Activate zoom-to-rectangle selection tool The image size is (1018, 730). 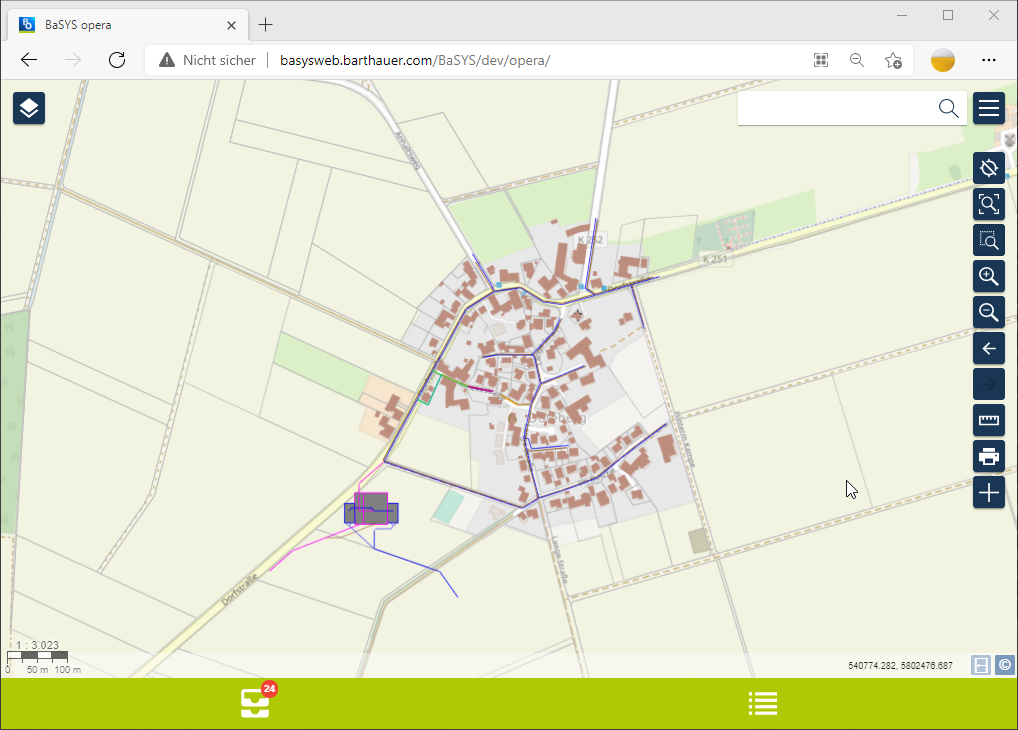pyautogui.click(x=989, y=240)
